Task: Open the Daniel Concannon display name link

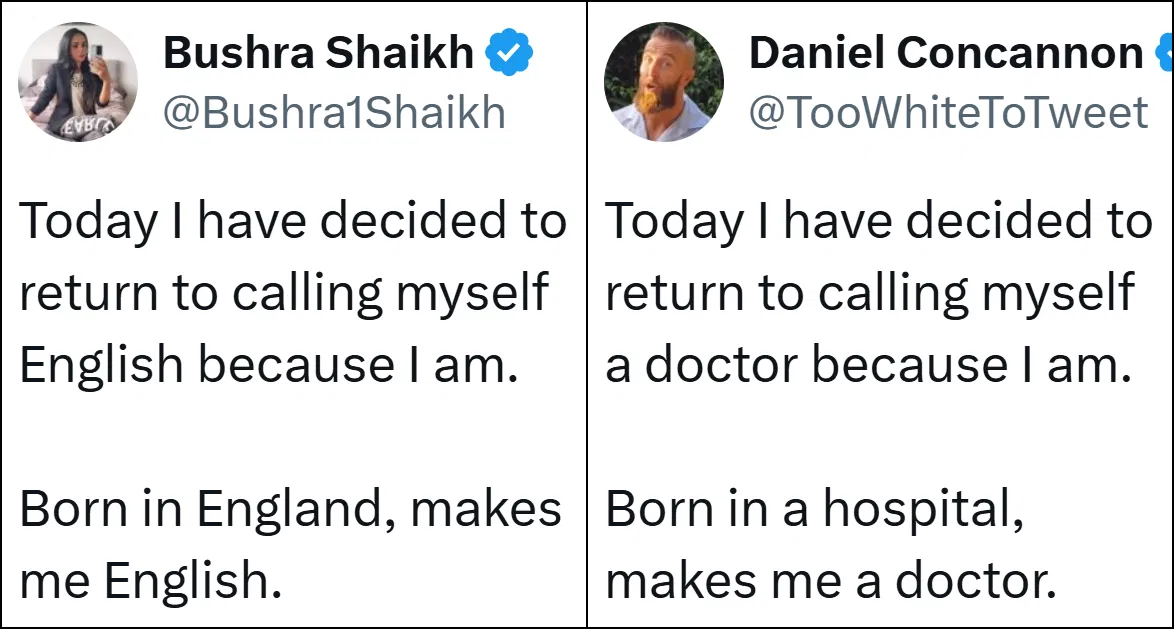Action: (x=946, y=53)
